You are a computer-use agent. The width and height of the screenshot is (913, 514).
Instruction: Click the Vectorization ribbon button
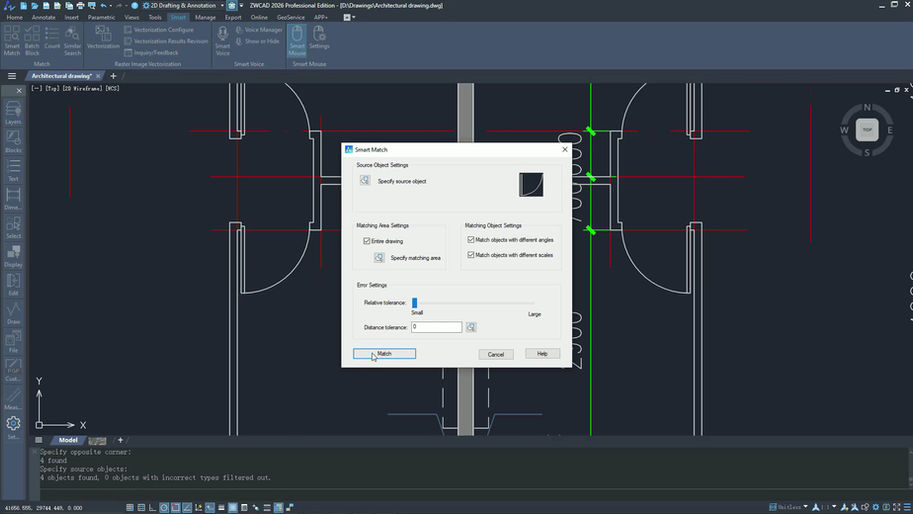click(103, 37)
